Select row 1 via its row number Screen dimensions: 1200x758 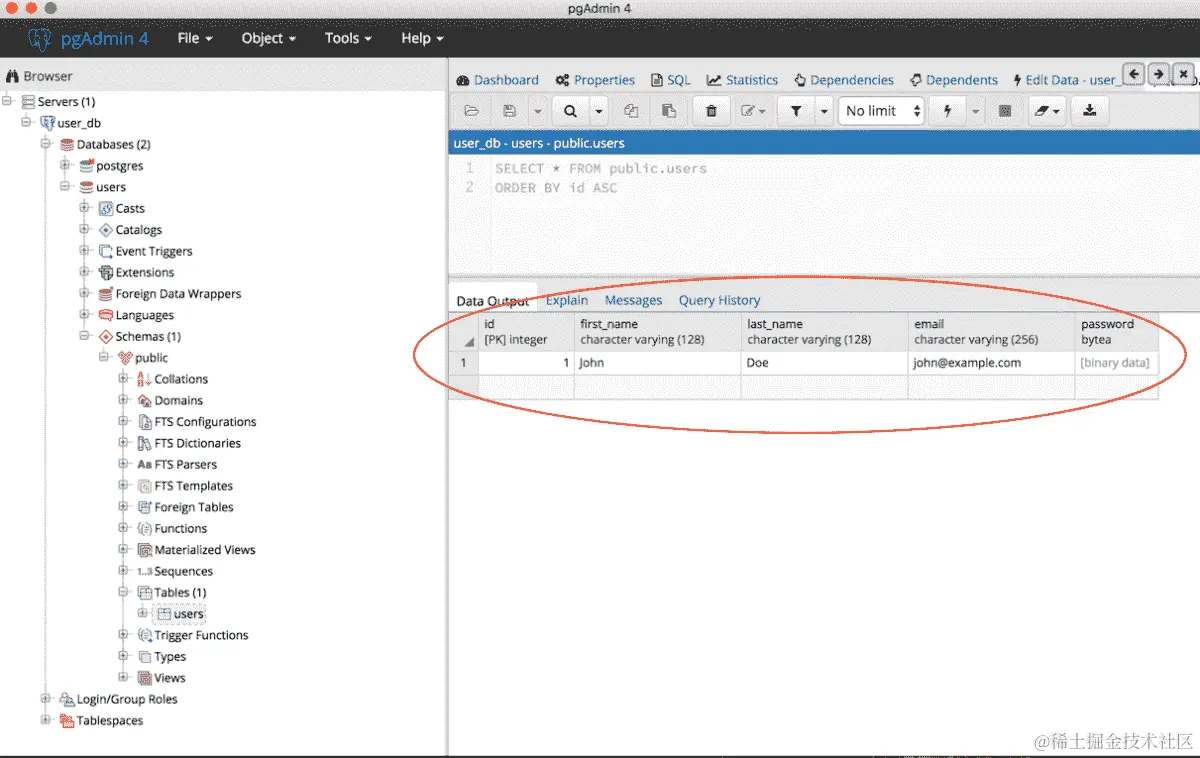pos(463,363)
